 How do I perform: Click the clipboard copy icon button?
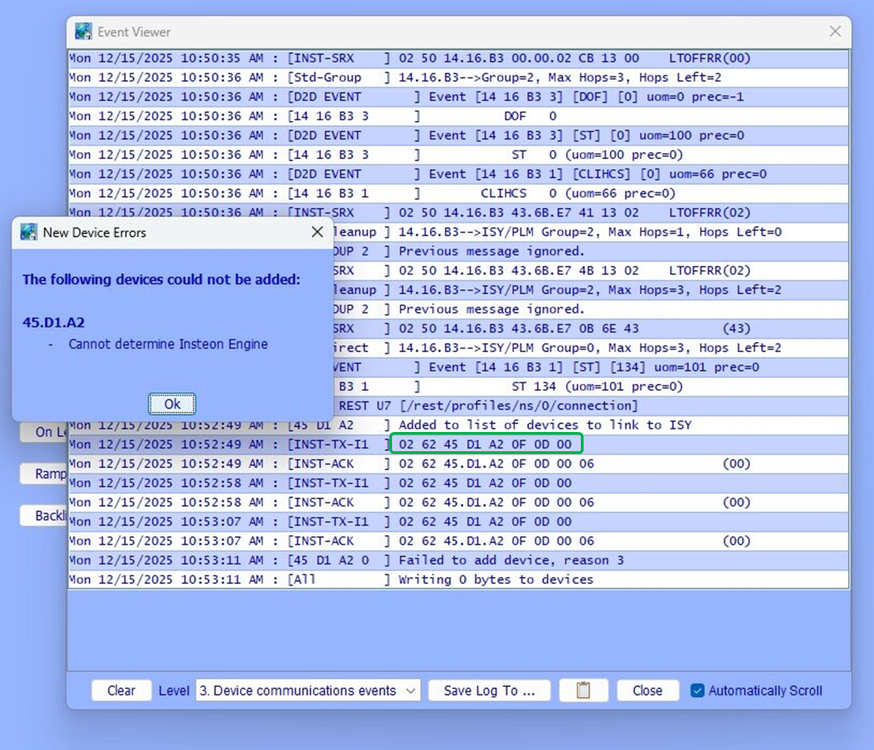(x=584, y=690)
